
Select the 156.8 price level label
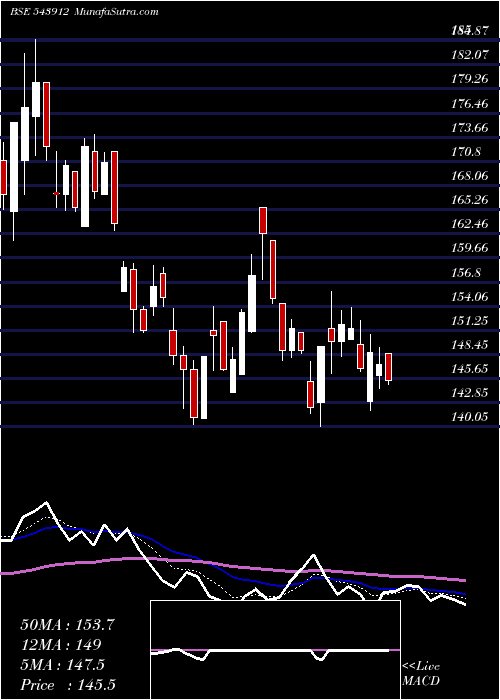[466, 273]
